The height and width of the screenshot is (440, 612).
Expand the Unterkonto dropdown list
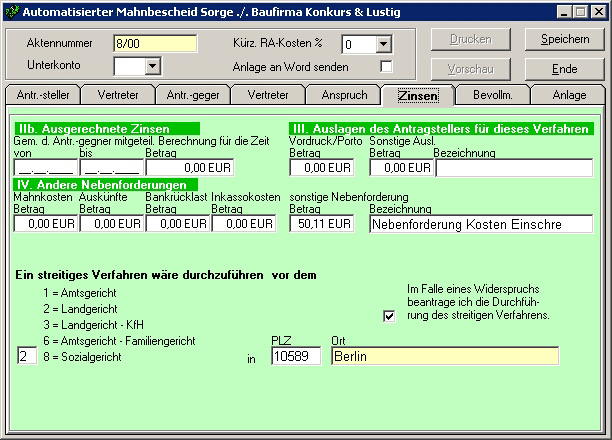pos(153,66)
